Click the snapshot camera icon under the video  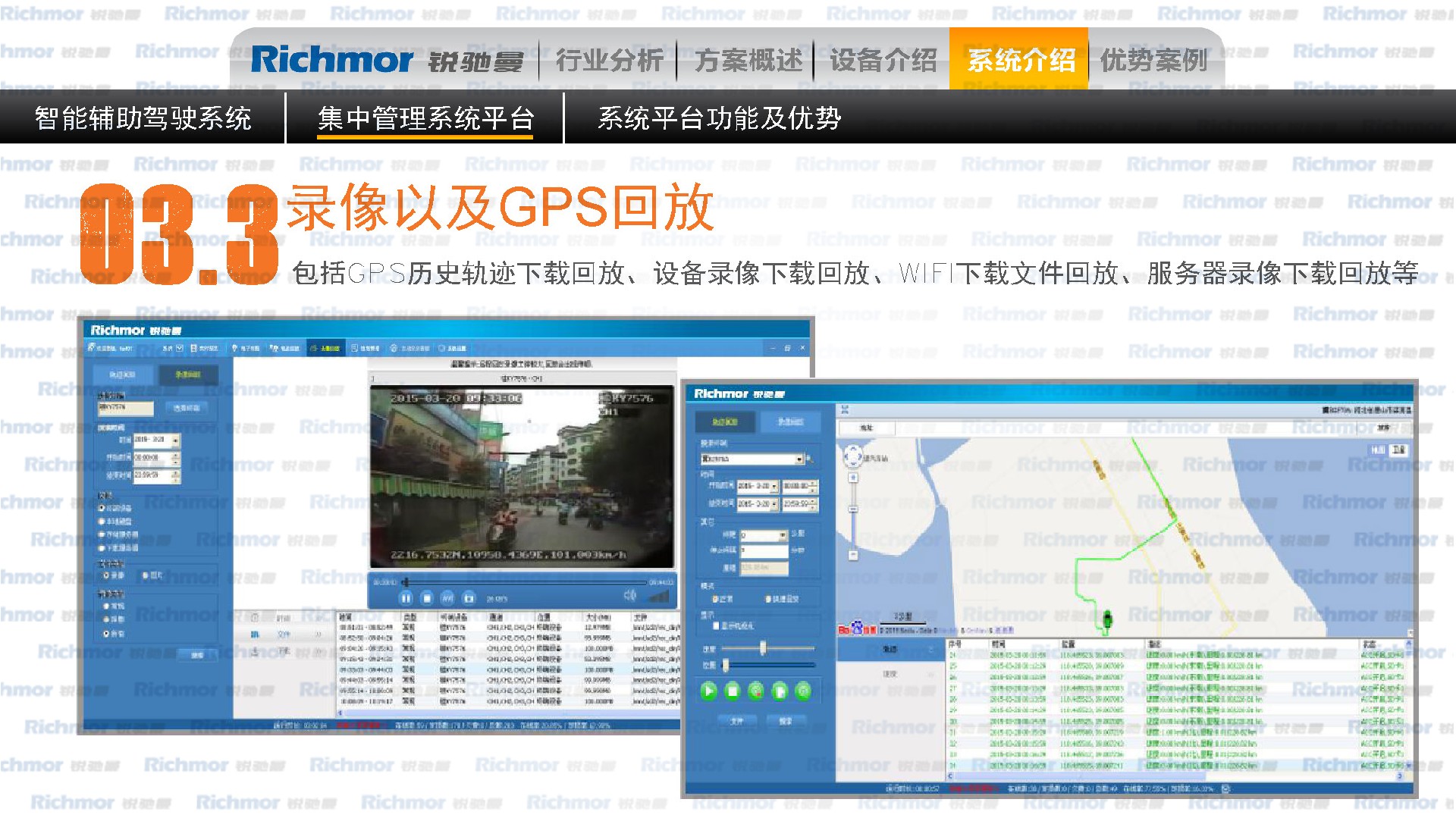(469, 598)
